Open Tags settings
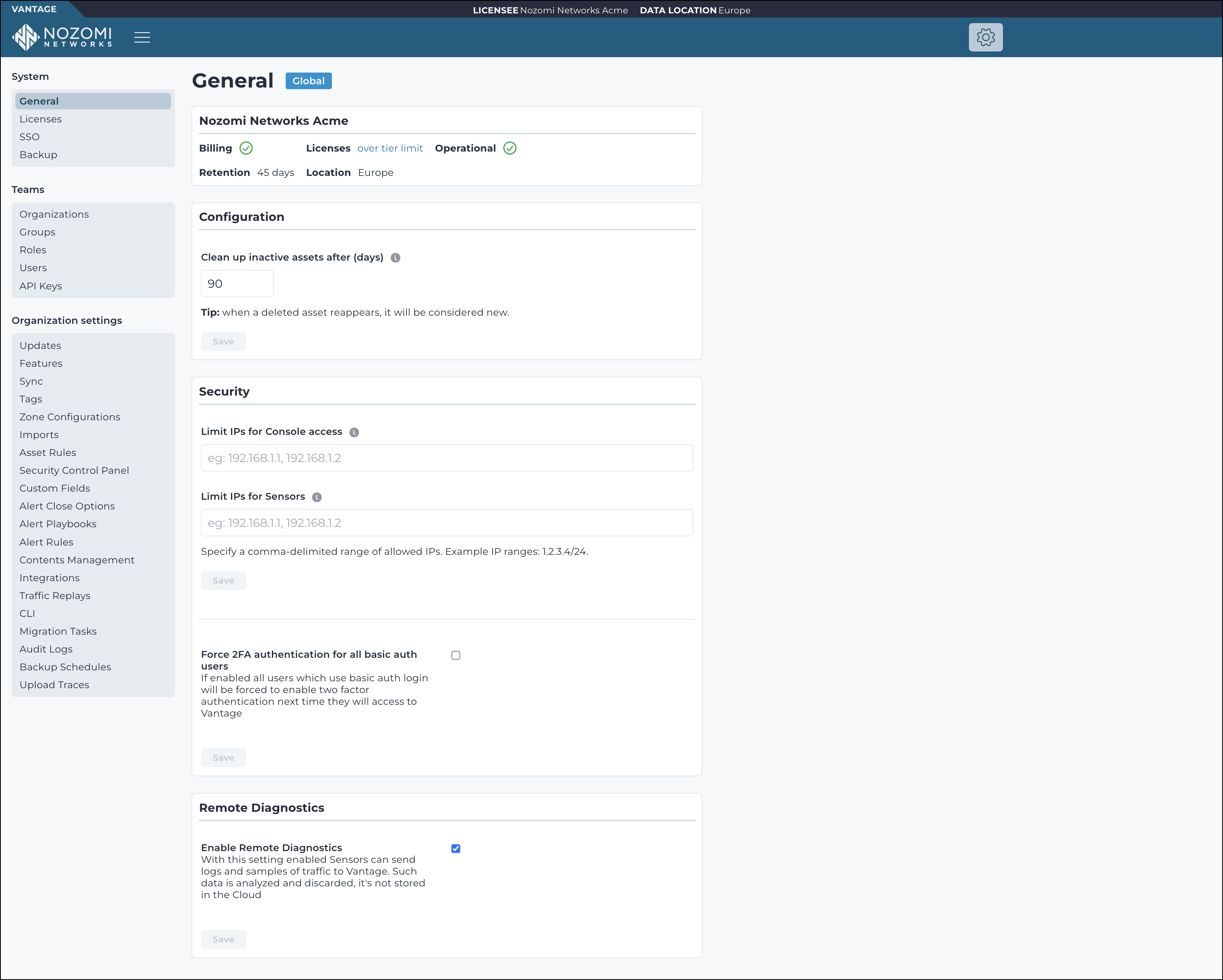 coord(31,399)
